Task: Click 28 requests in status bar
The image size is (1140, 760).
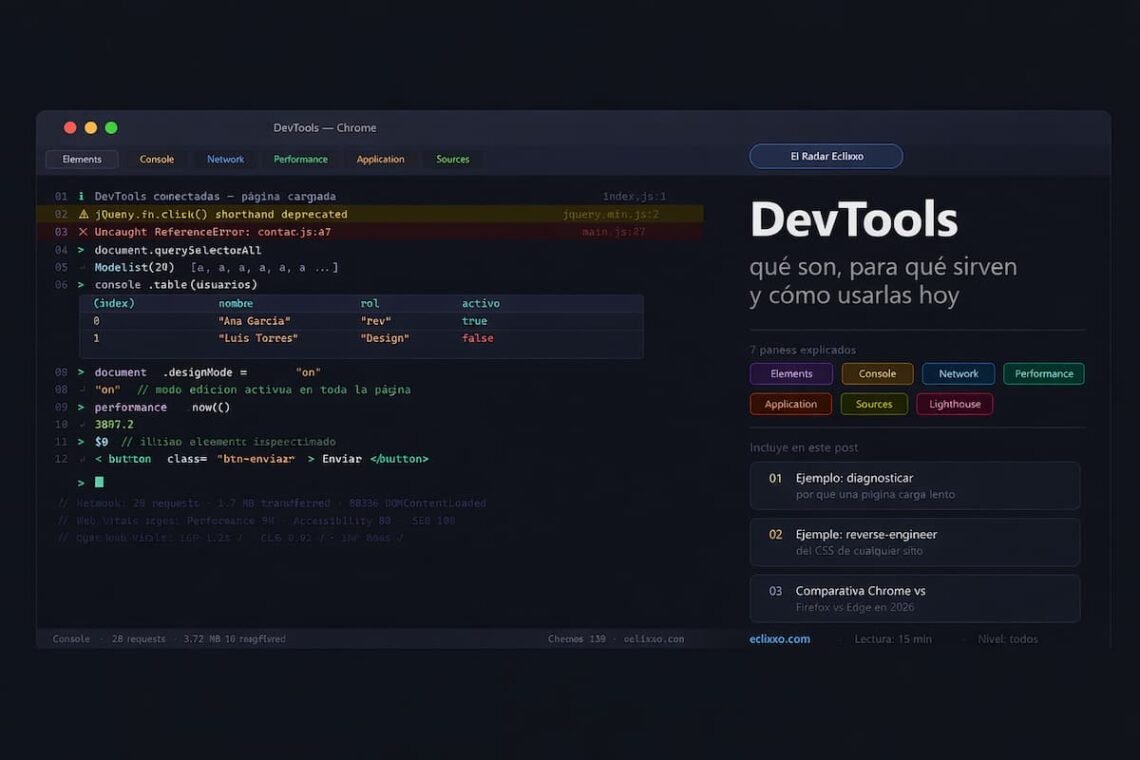Action: point(139,639)
